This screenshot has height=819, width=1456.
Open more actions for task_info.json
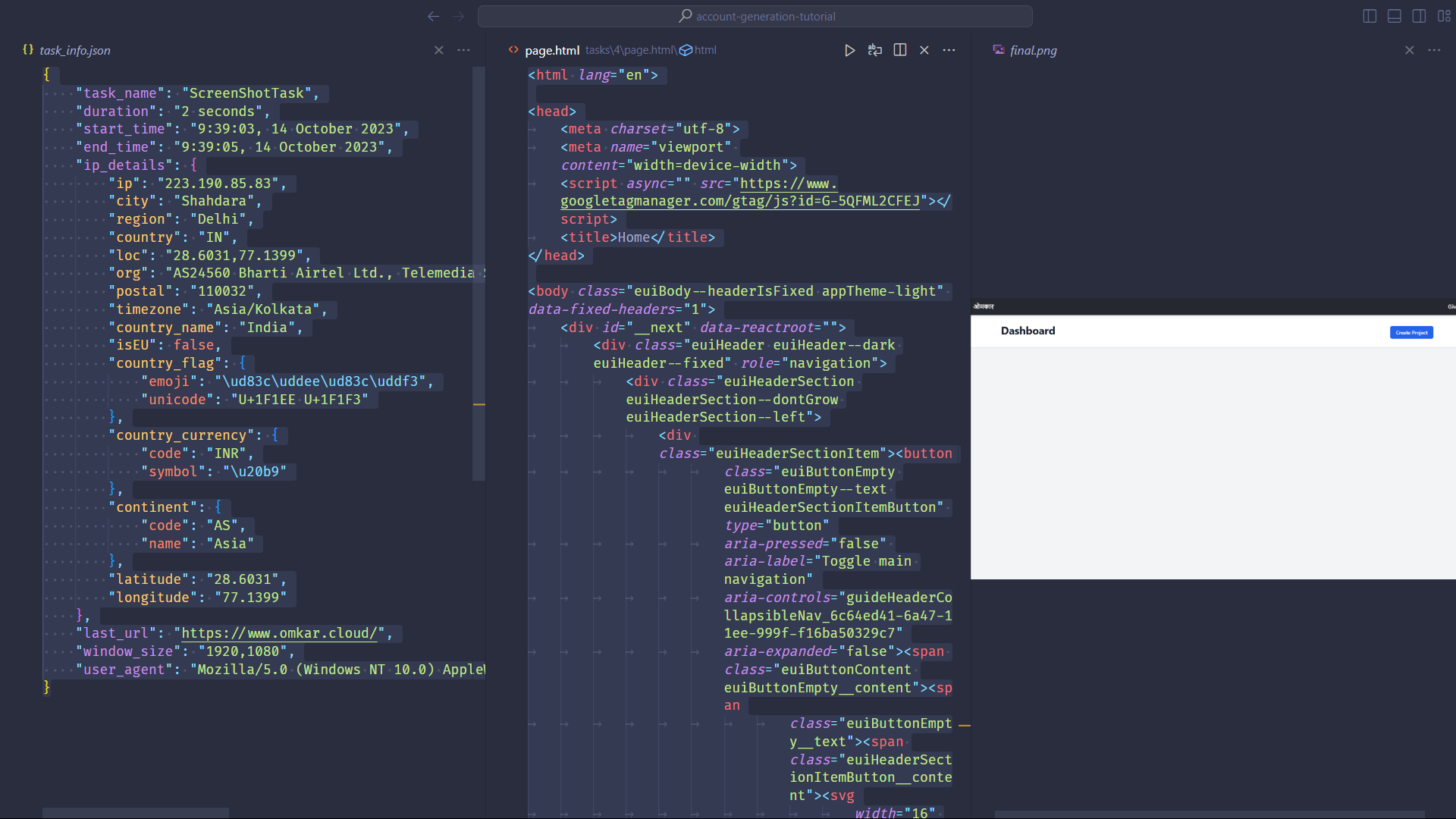coord(463,50)
